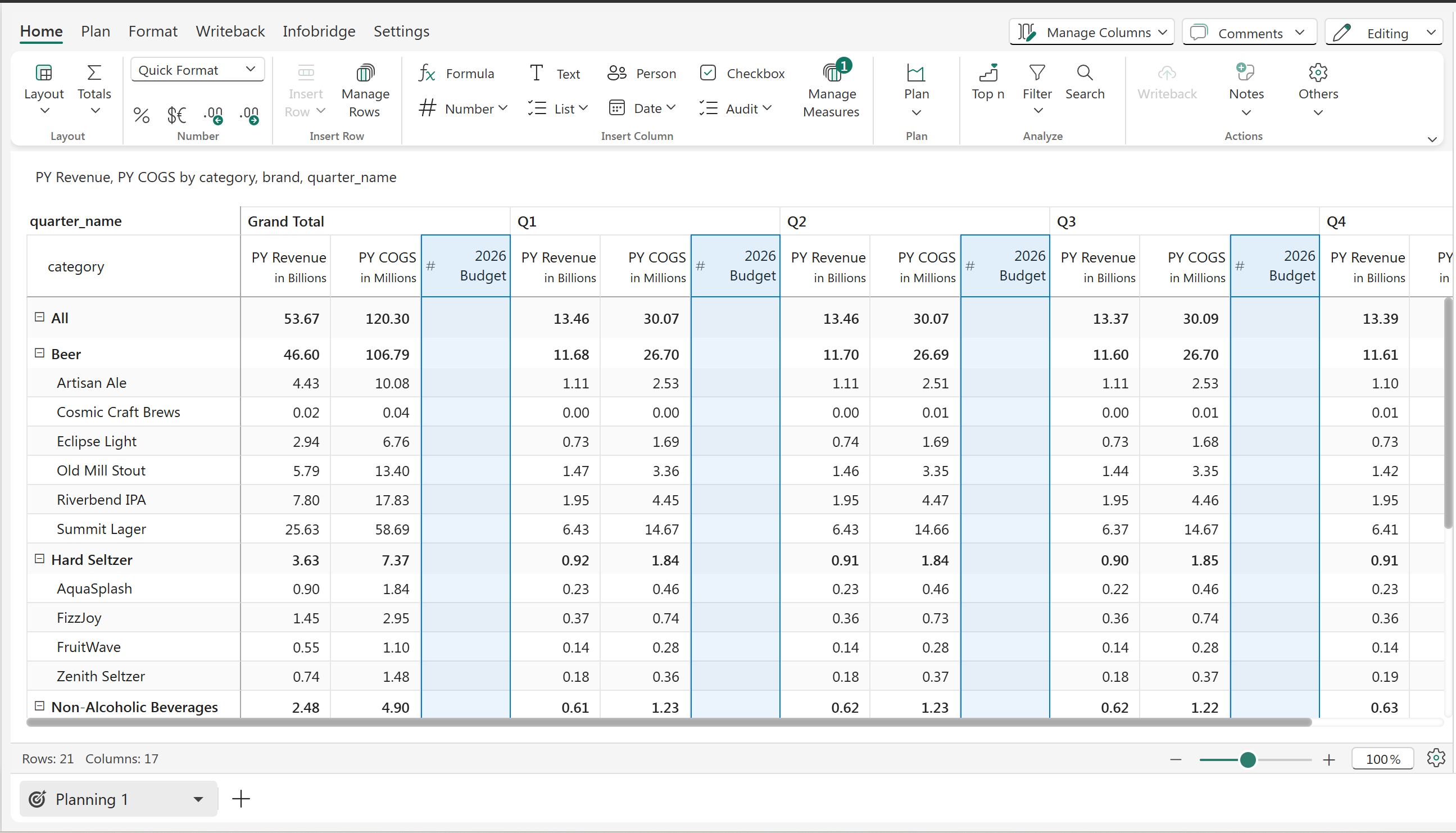Open Manage Measures
Viewport: 1456px width, 833px height.
[x=831, y=90]
